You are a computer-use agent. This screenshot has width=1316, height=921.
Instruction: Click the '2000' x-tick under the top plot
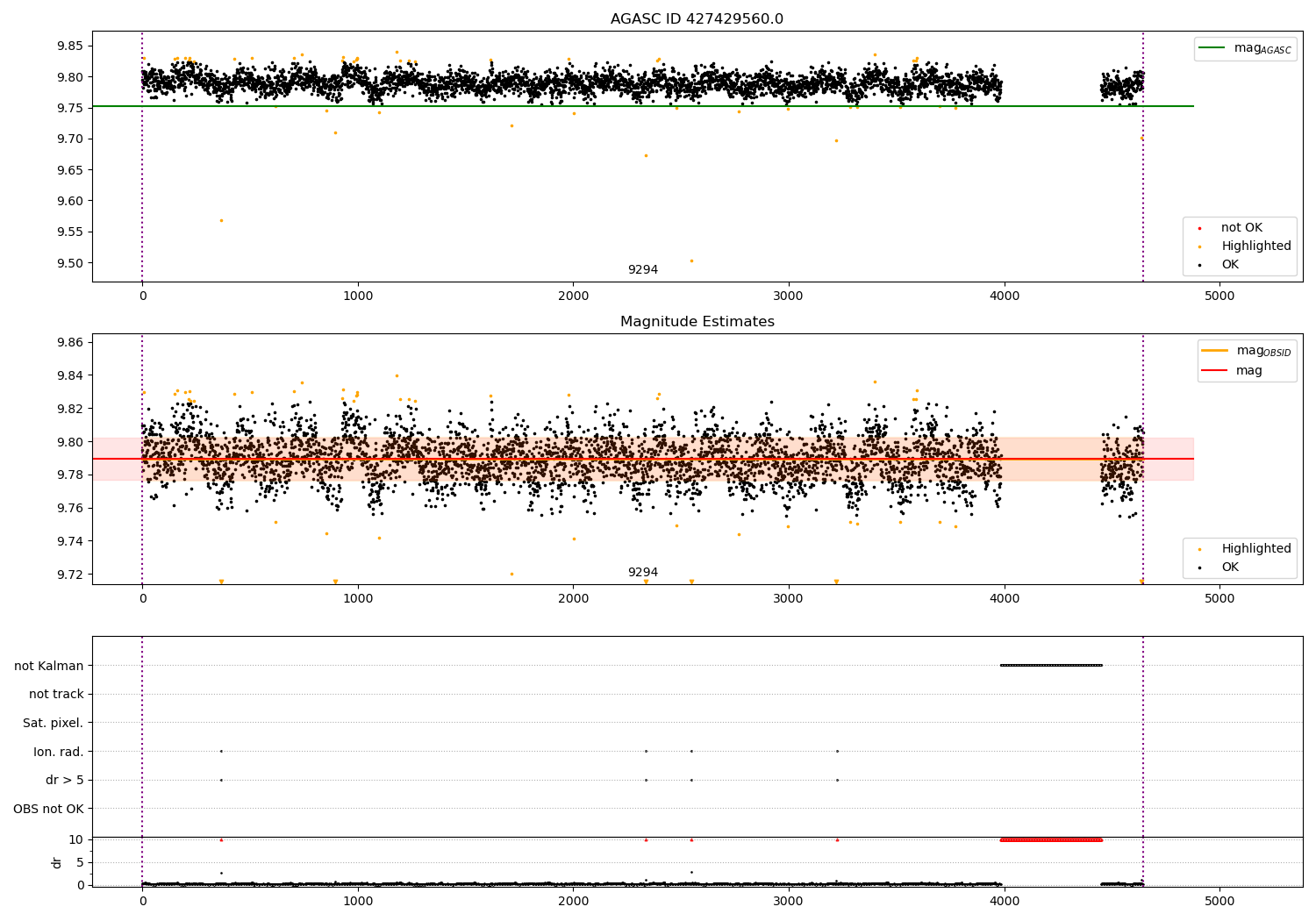point(573,296)
